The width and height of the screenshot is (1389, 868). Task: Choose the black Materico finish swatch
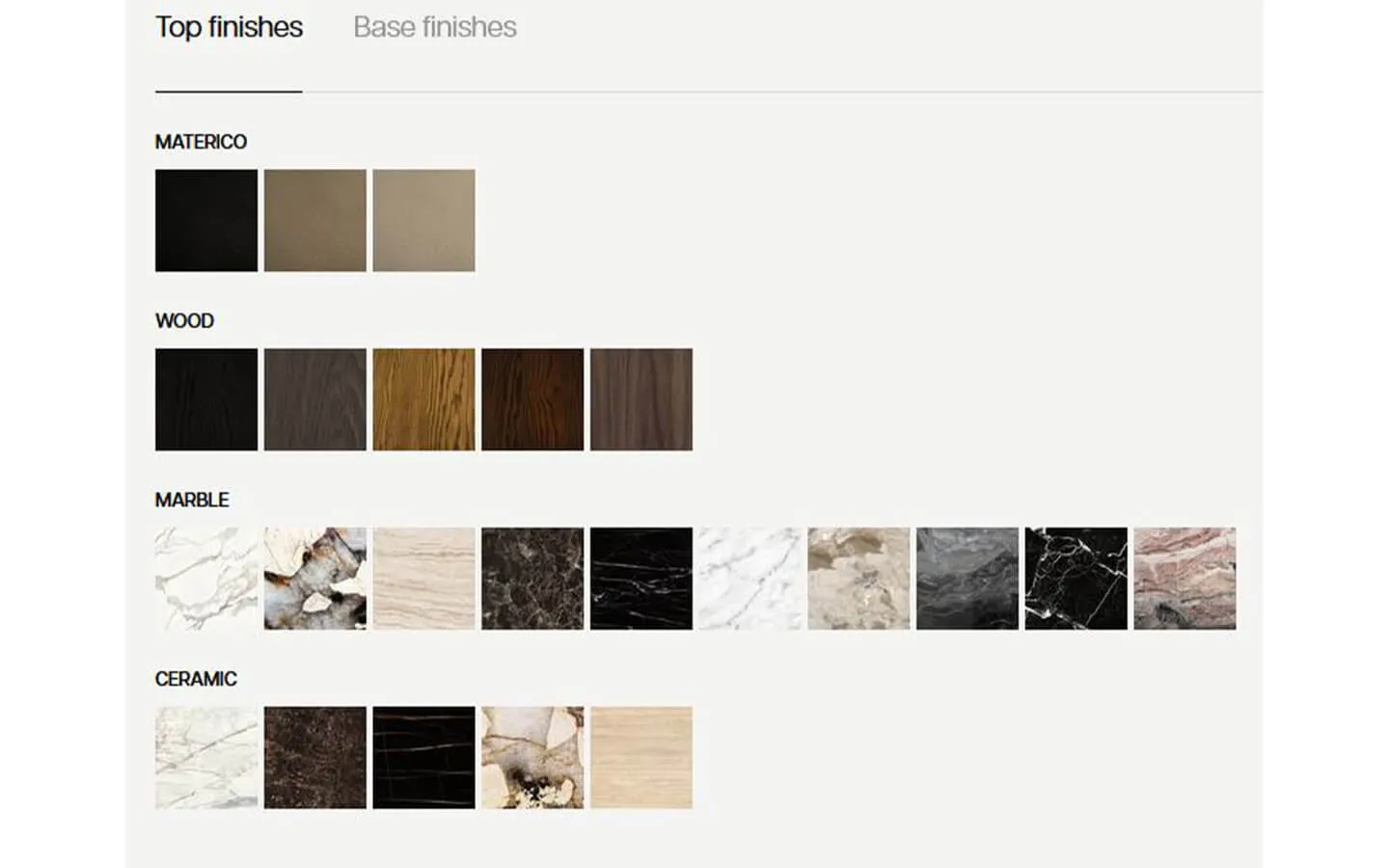pyautogui.click(x=206, y=221)
